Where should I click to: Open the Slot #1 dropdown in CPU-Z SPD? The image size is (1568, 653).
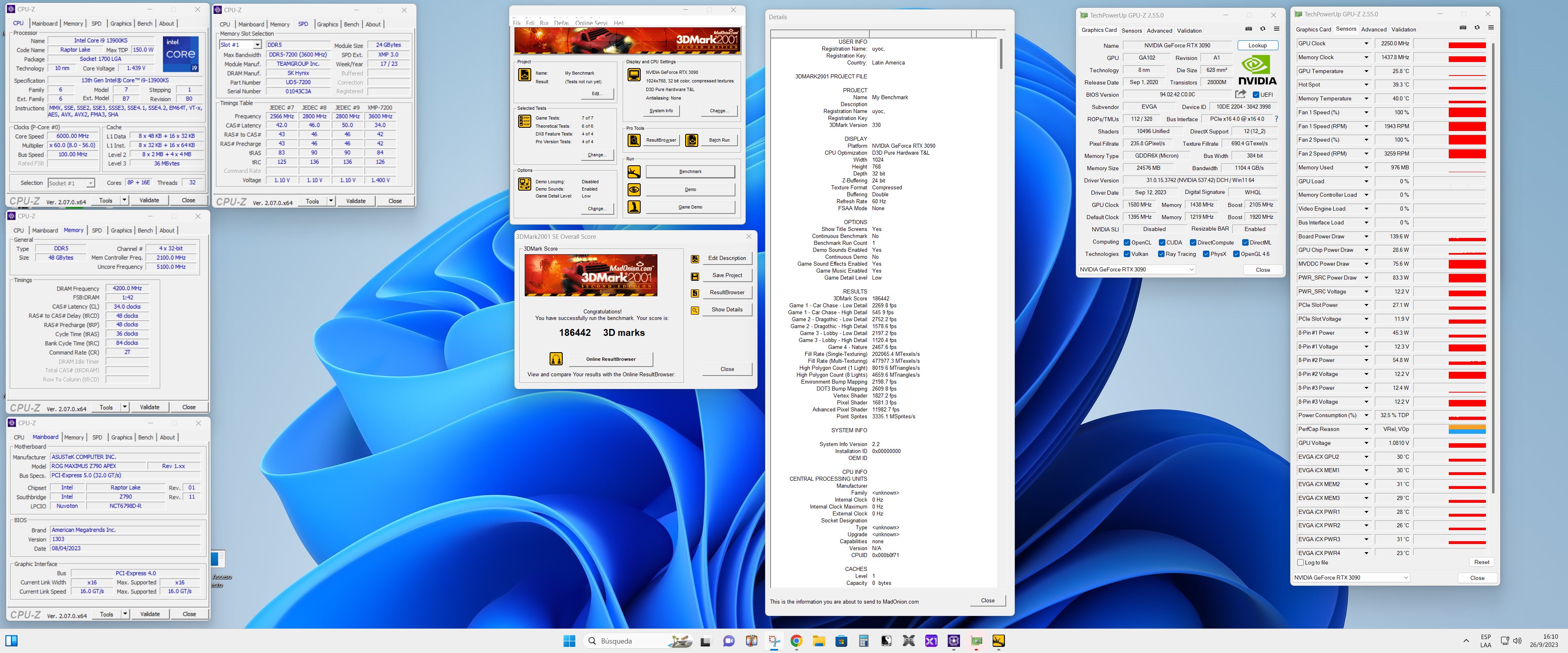[x=258, y=45]
